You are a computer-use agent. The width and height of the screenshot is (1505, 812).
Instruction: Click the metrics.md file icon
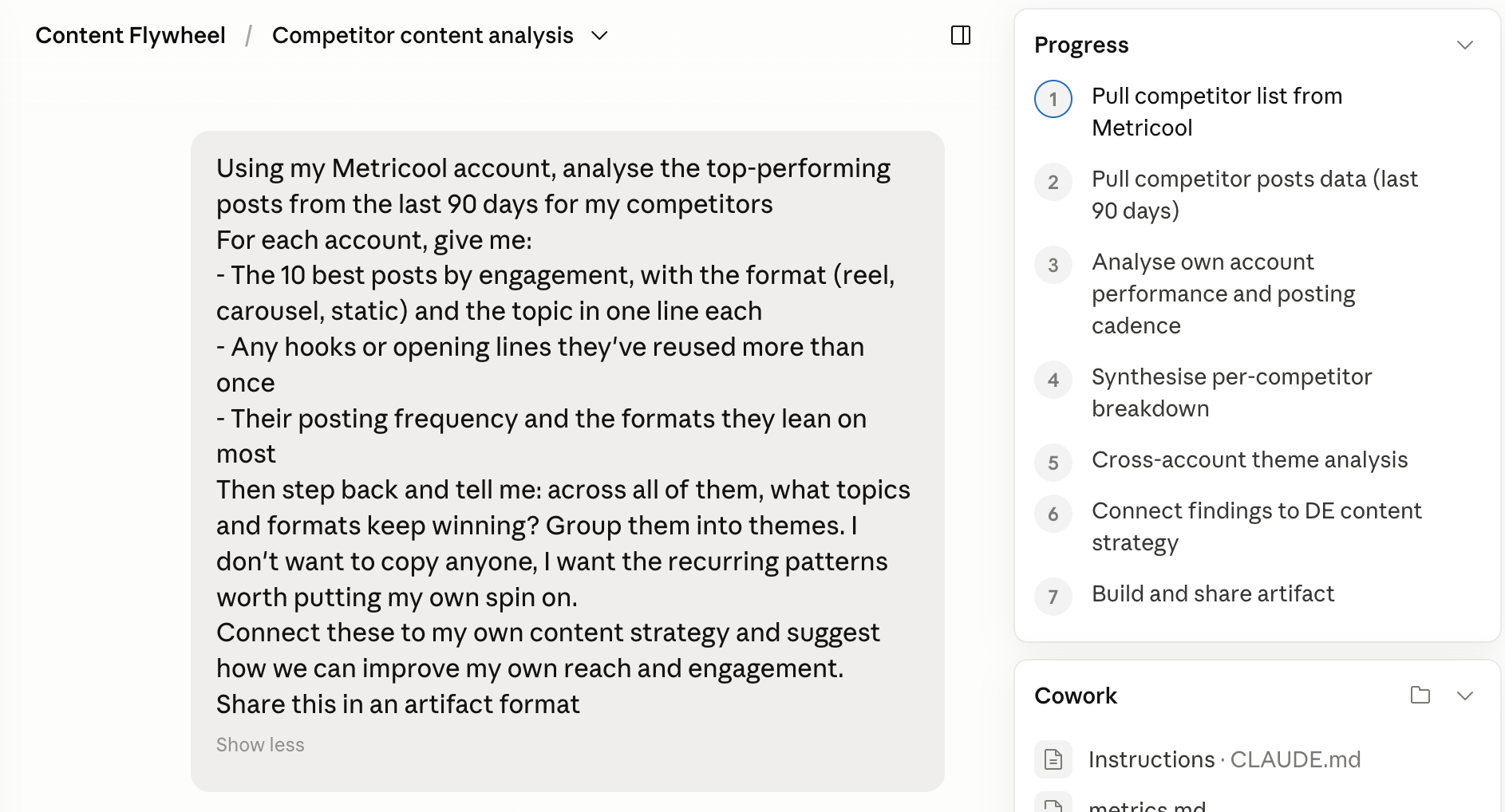(x=1053, y=804)
